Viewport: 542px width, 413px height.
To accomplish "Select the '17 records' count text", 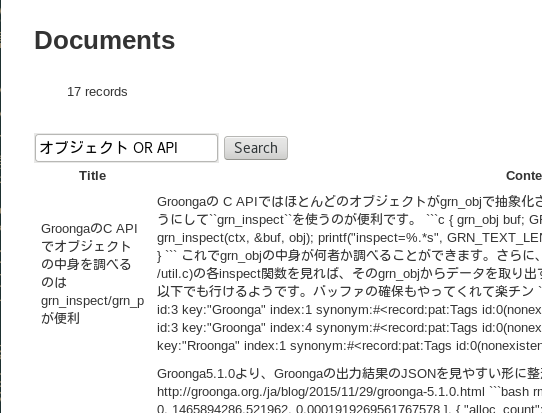I will pyautogui.click(x=97, y=92).
